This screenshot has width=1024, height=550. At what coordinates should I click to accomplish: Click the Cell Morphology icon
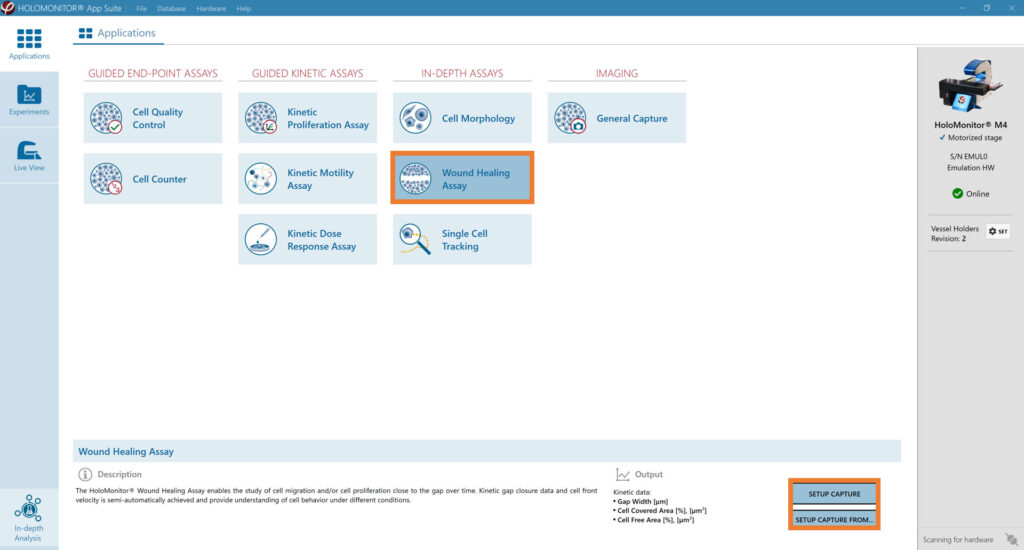tap(415, 118)
